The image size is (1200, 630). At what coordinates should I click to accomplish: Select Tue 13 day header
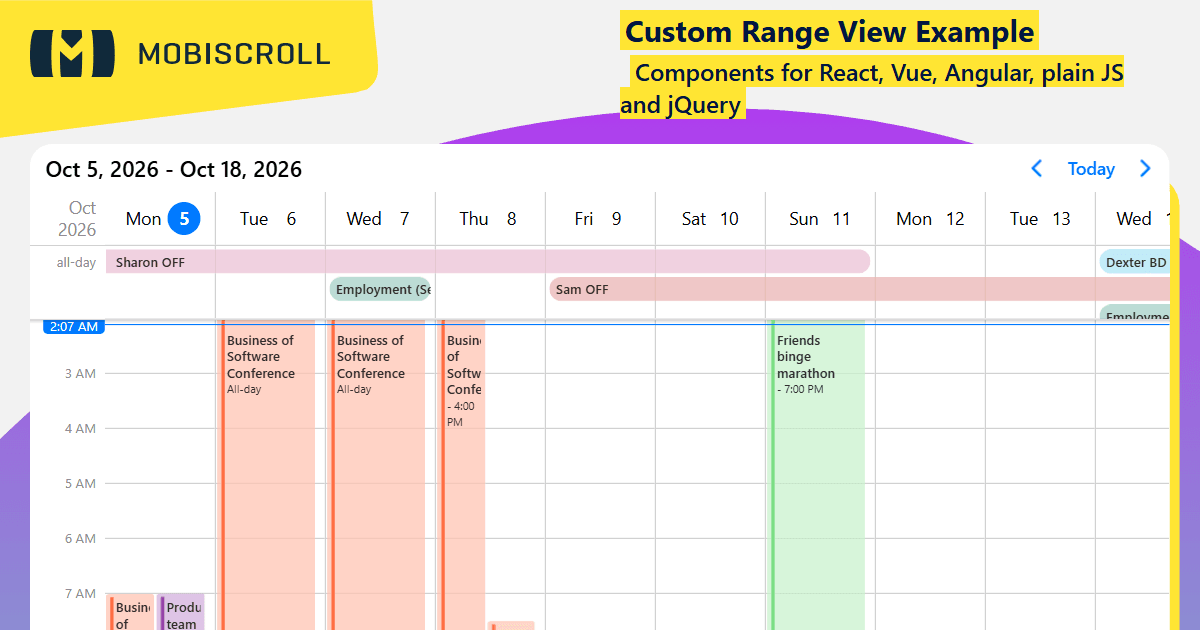click(x=1040, y=219)
